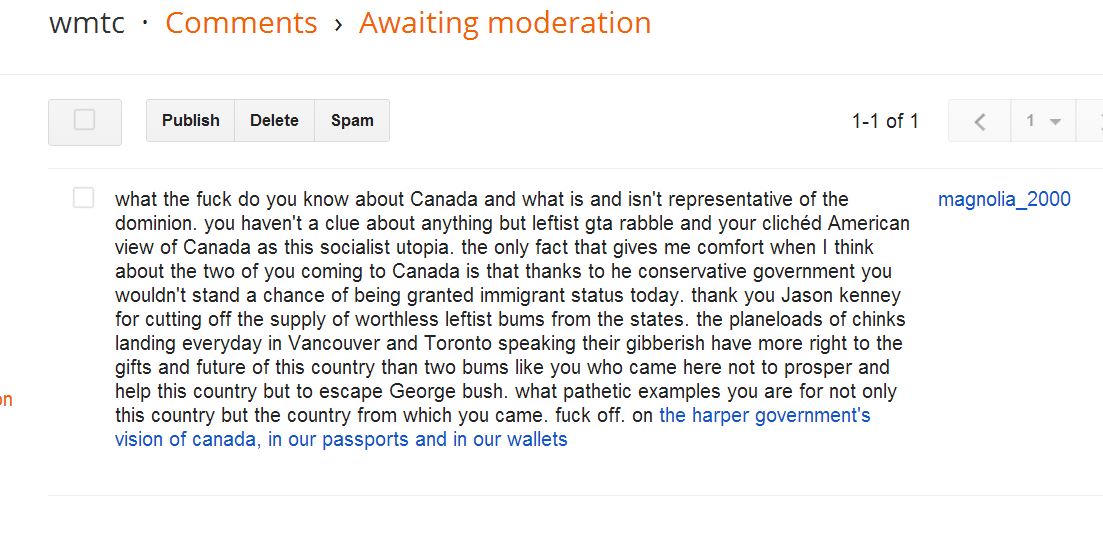Select the magnolia_2000 comment checkbox

[84, 199]
